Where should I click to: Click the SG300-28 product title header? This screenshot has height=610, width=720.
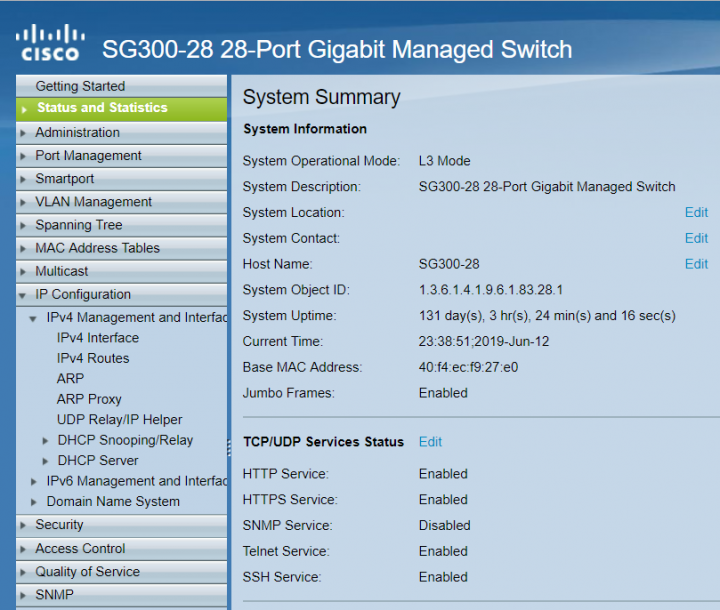337,50
